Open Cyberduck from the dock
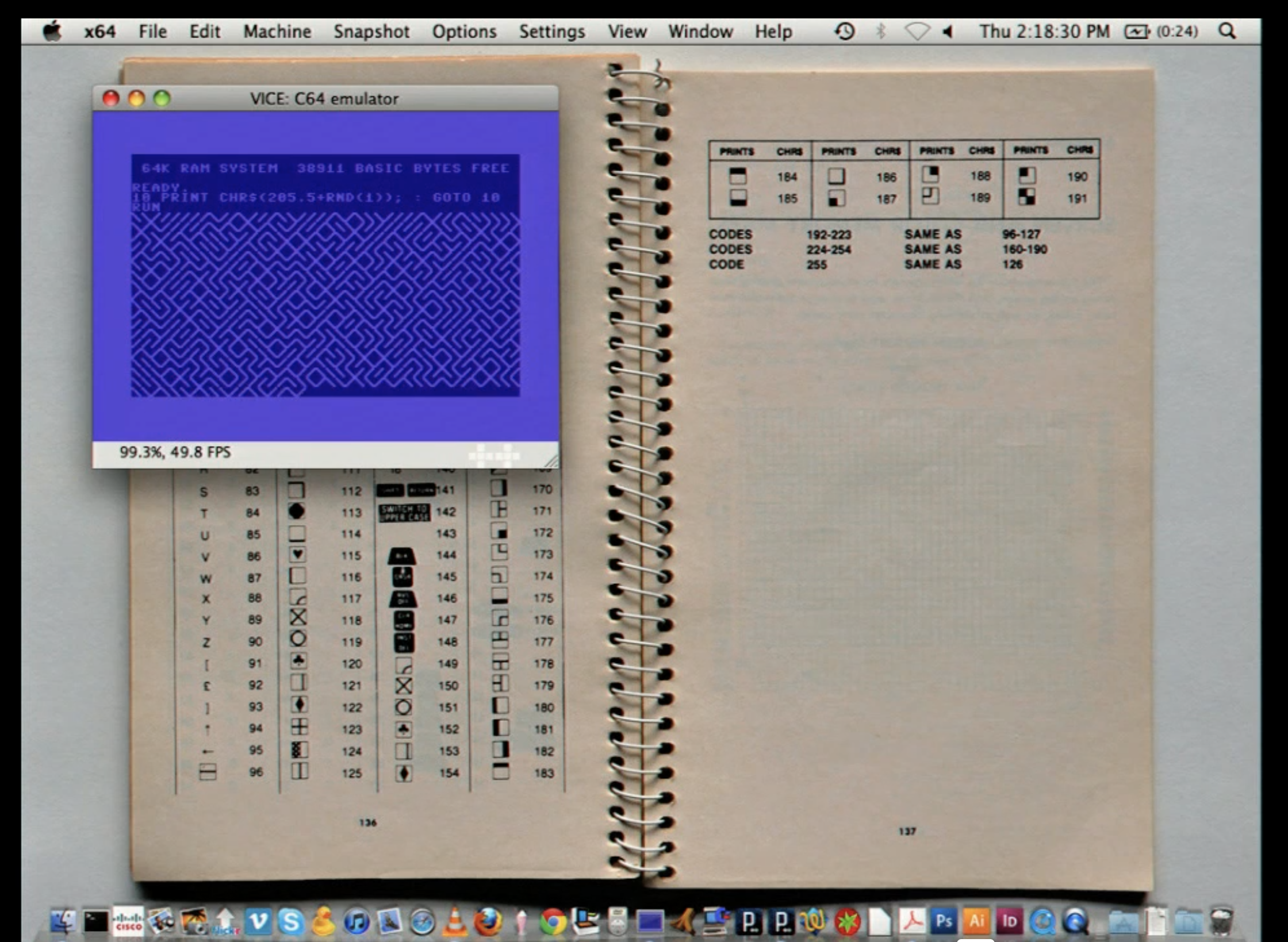Image resolution: width=1288 pixels, height=942 pixels. click(323, 921)
